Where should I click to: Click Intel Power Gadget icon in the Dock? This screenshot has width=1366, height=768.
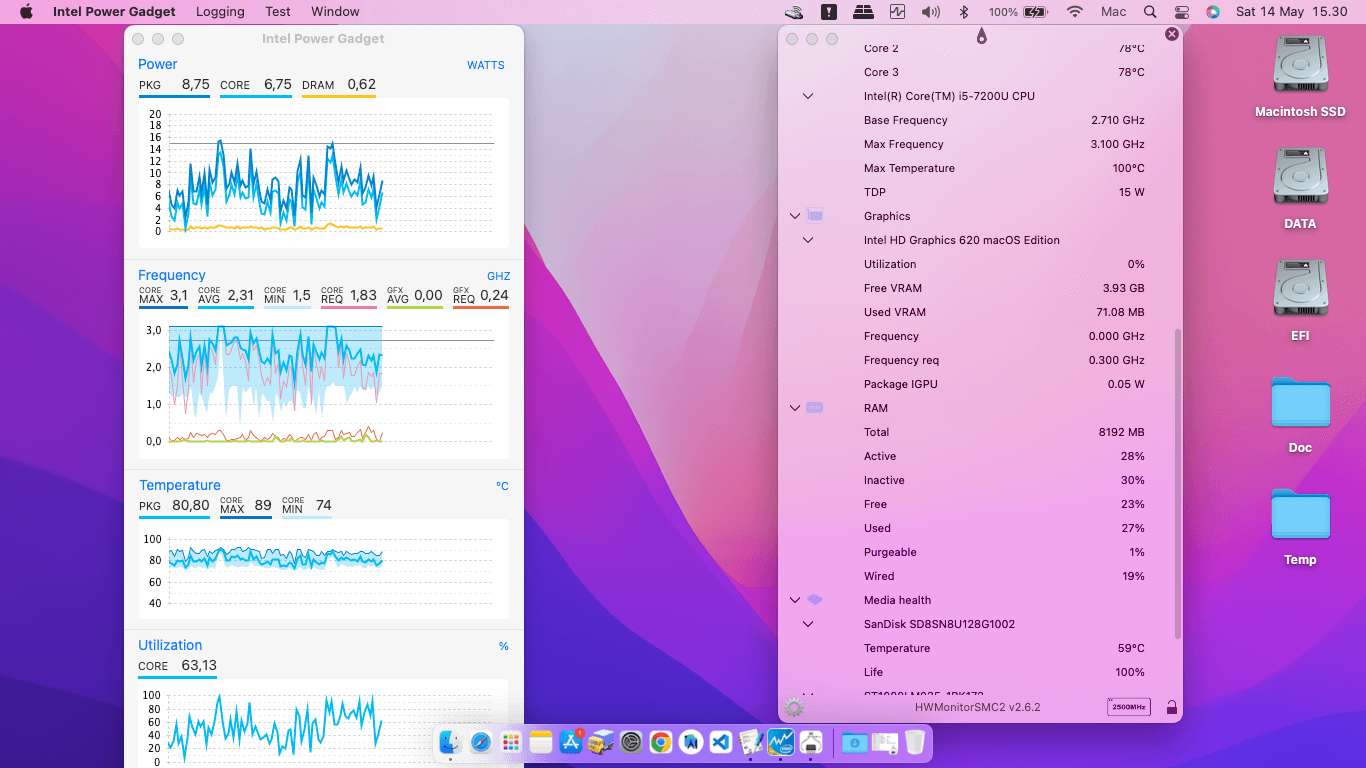(x=781, y=742)
